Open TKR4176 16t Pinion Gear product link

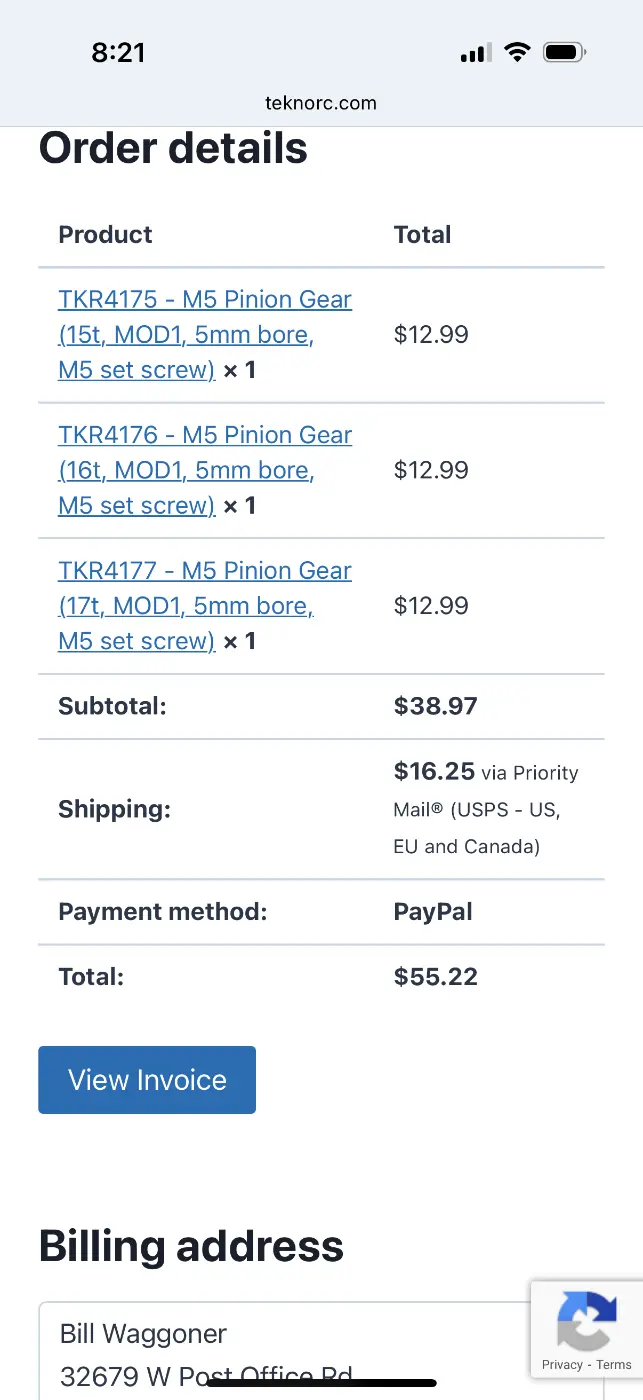[205, 470]
